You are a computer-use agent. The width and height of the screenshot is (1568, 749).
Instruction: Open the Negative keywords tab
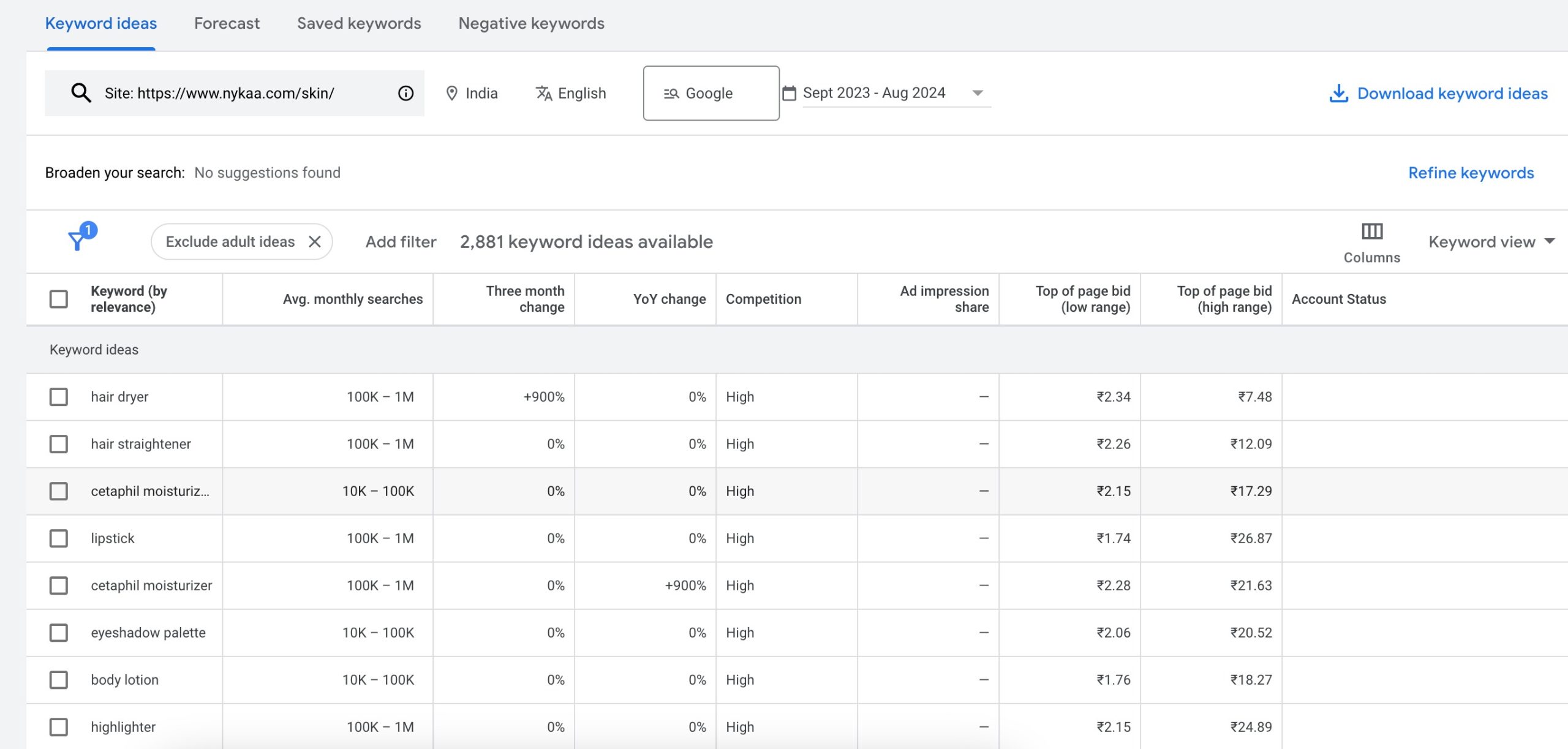click(x=531, y=23)
